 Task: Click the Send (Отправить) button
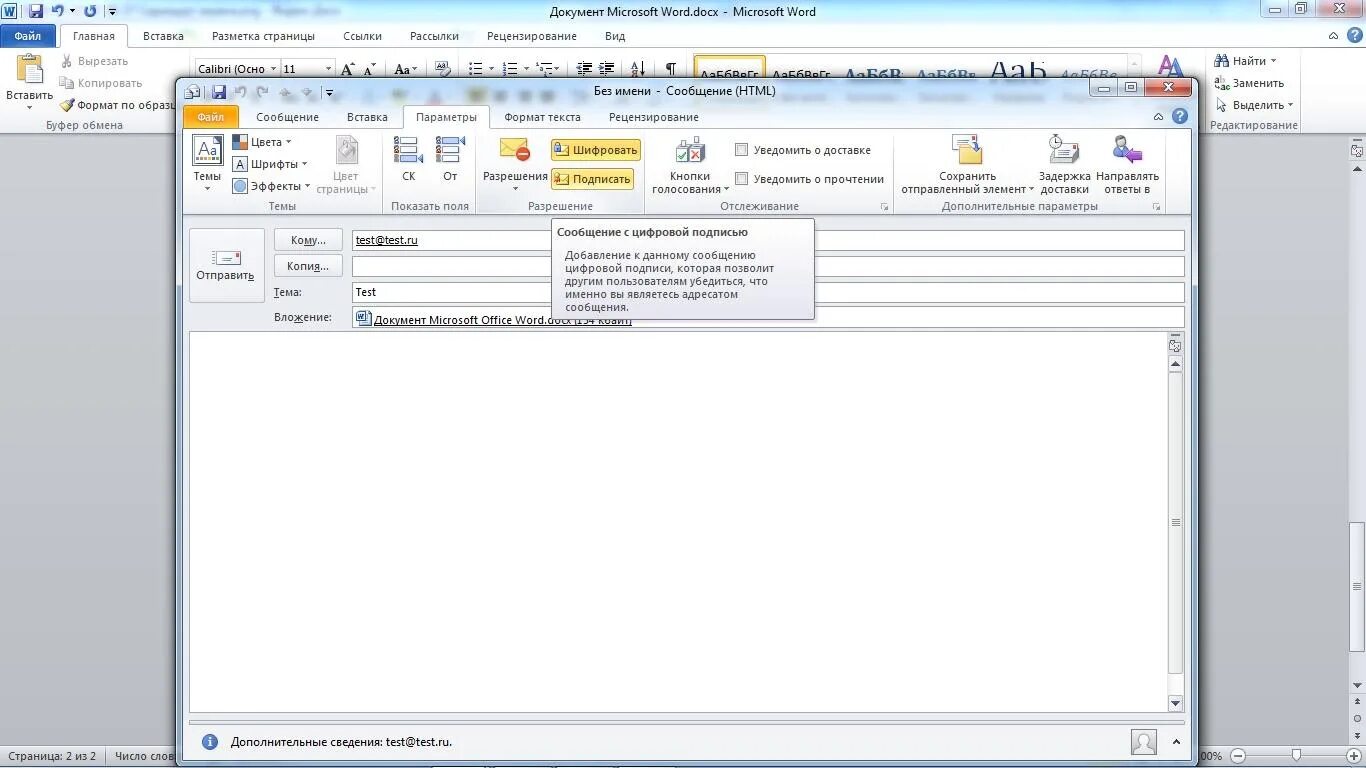(x=226, y=265)
